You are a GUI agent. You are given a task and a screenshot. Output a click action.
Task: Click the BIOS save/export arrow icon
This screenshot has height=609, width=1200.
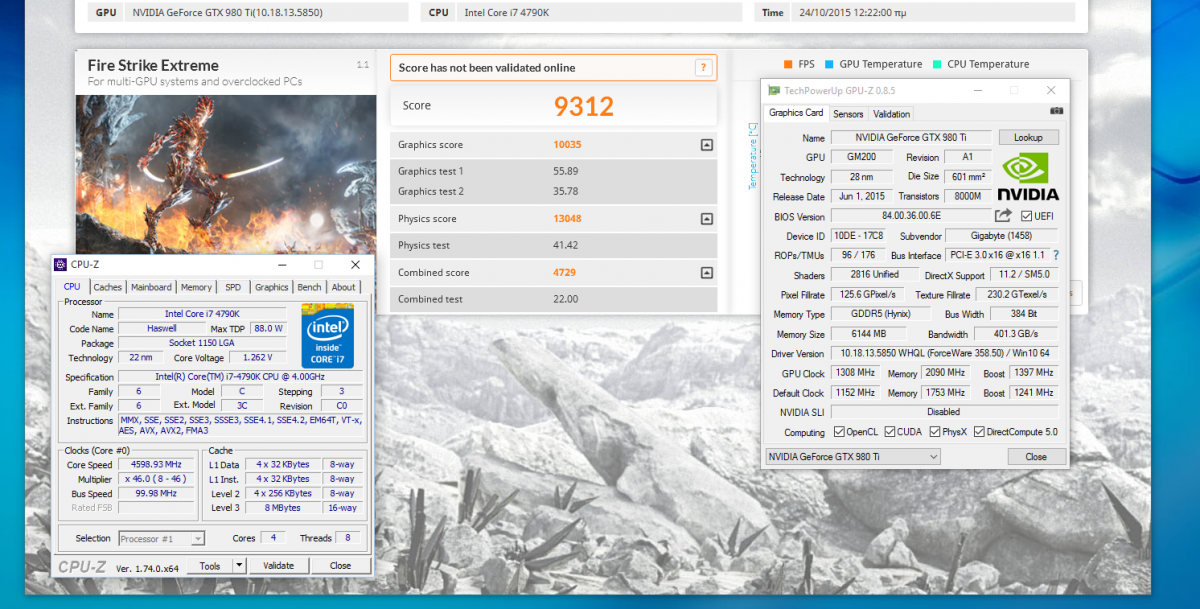(x=1003, y=216)
